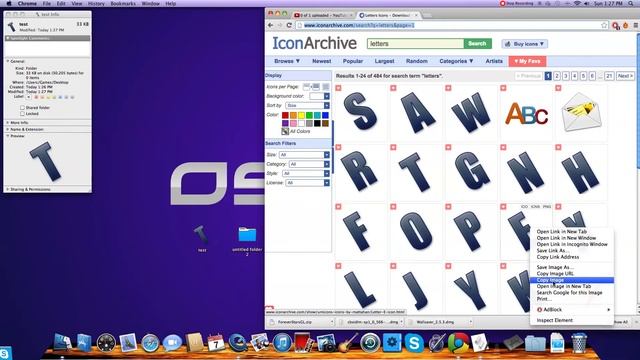
Task: Choose Copy Image from context menu
Action: coord(571,280)
